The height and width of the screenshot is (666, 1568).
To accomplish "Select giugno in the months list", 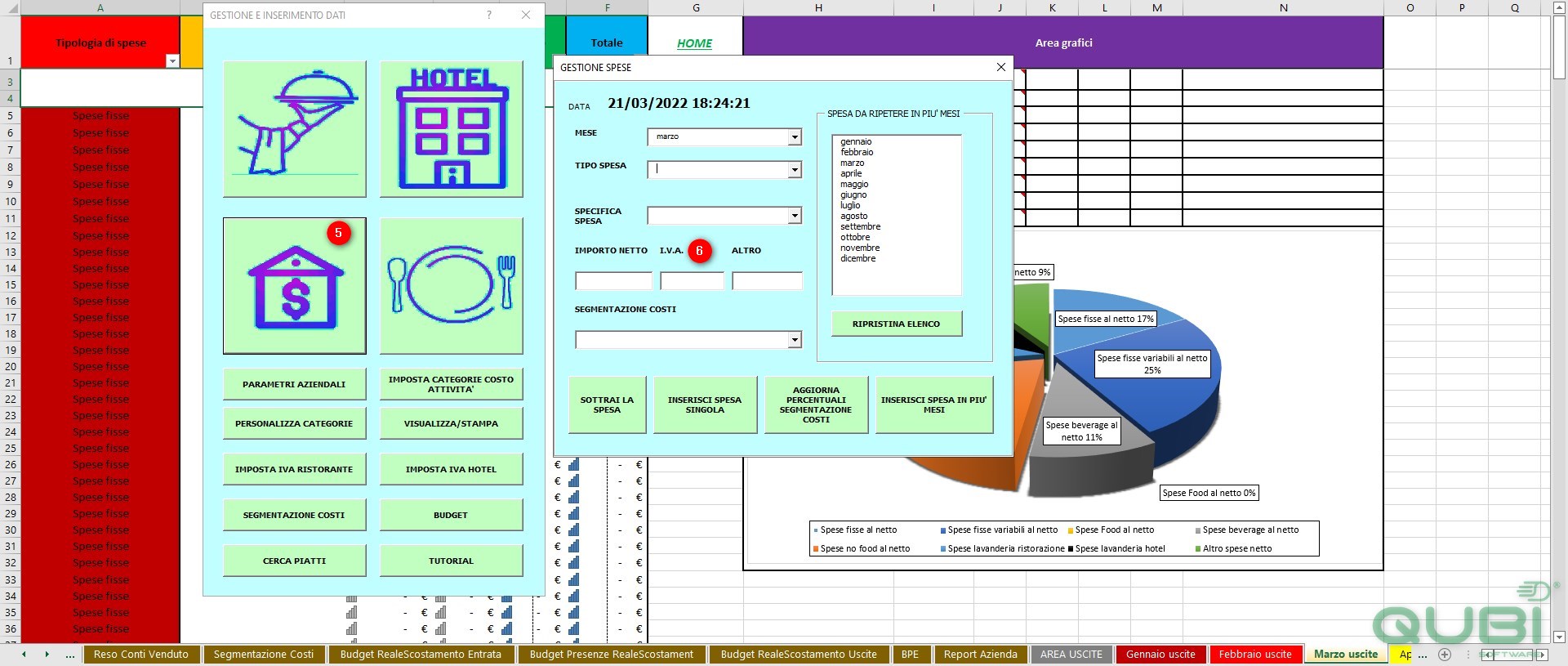I will pyautogui.click(x=853, y=194).
